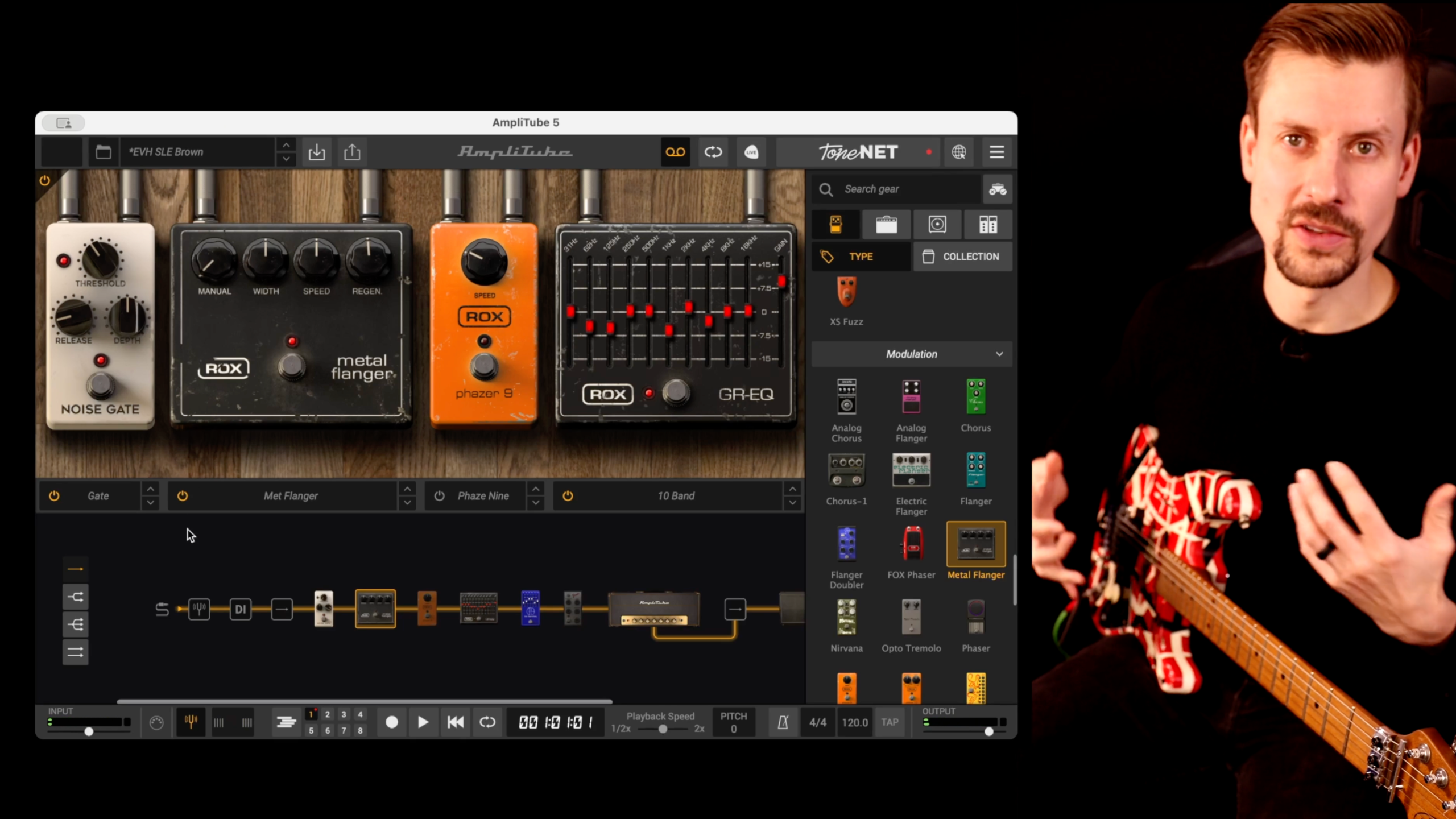Open the tape recorder view
The height and width of the screenshot is (819, 1456).
[675, 152]
